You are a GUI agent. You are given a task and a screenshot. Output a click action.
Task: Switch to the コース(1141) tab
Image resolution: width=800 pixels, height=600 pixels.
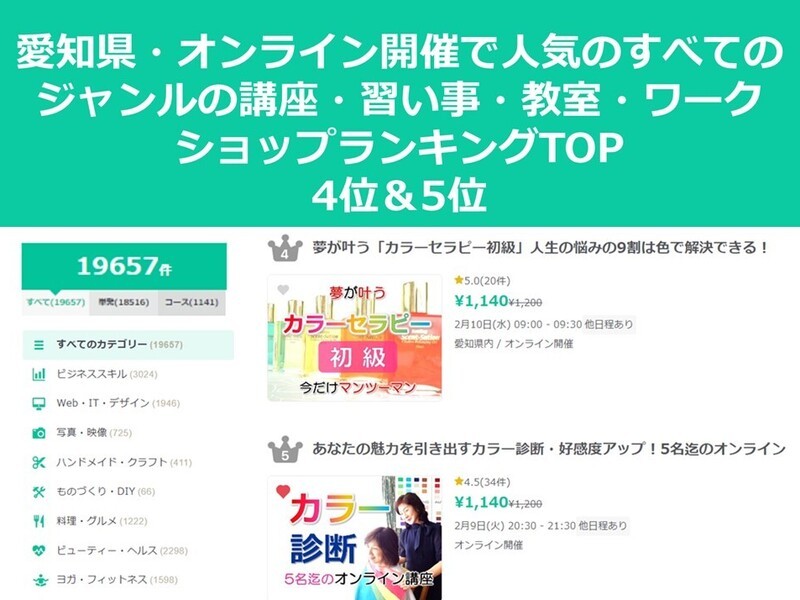(192, 302)
